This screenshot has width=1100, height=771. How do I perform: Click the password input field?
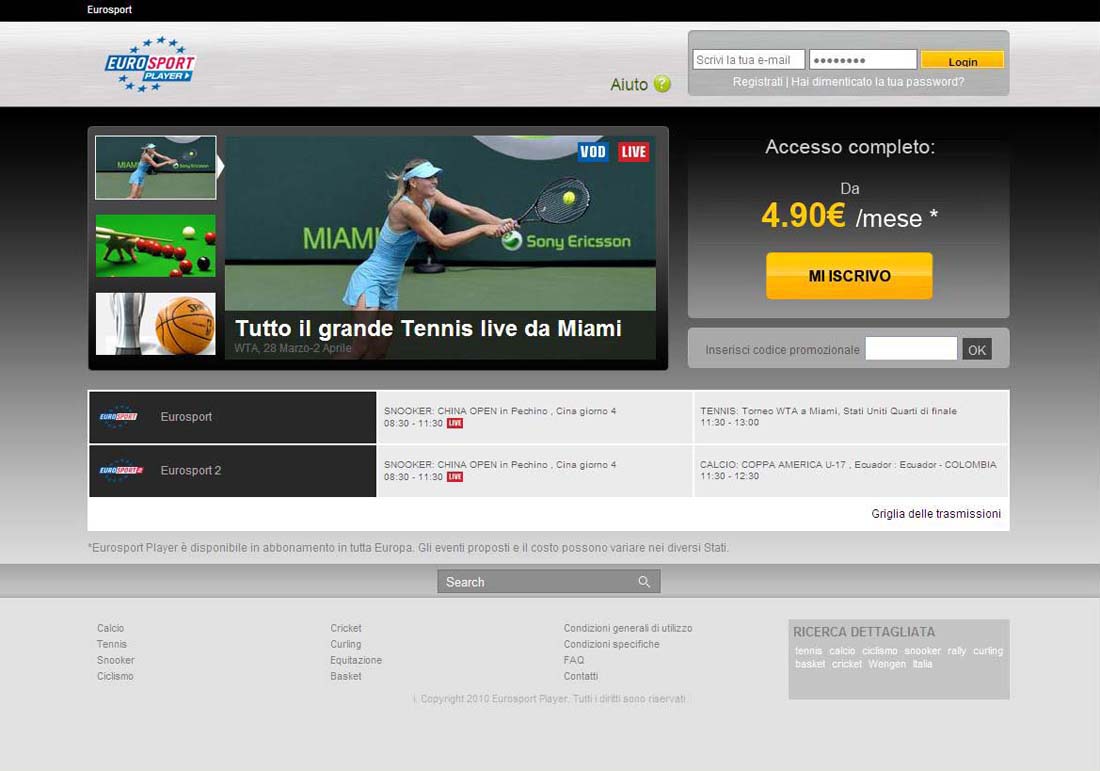(863, 60)
